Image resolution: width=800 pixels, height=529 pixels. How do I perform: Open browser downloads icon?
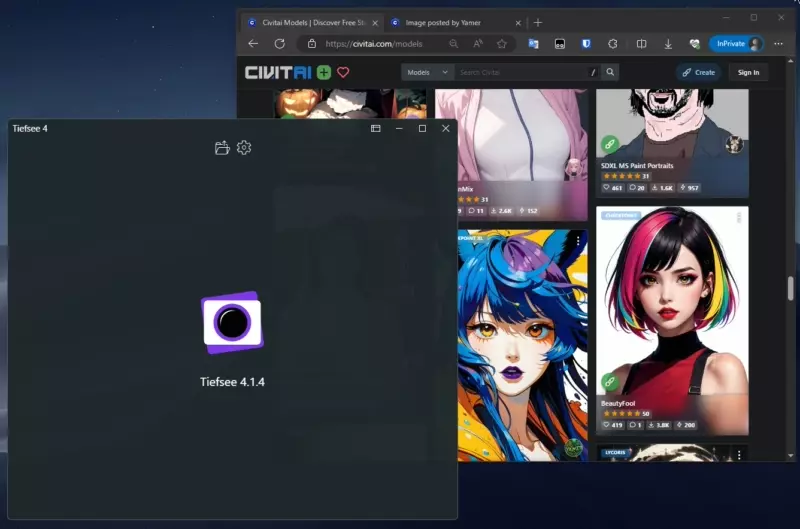pyautogui.click(x=668, y=44)
